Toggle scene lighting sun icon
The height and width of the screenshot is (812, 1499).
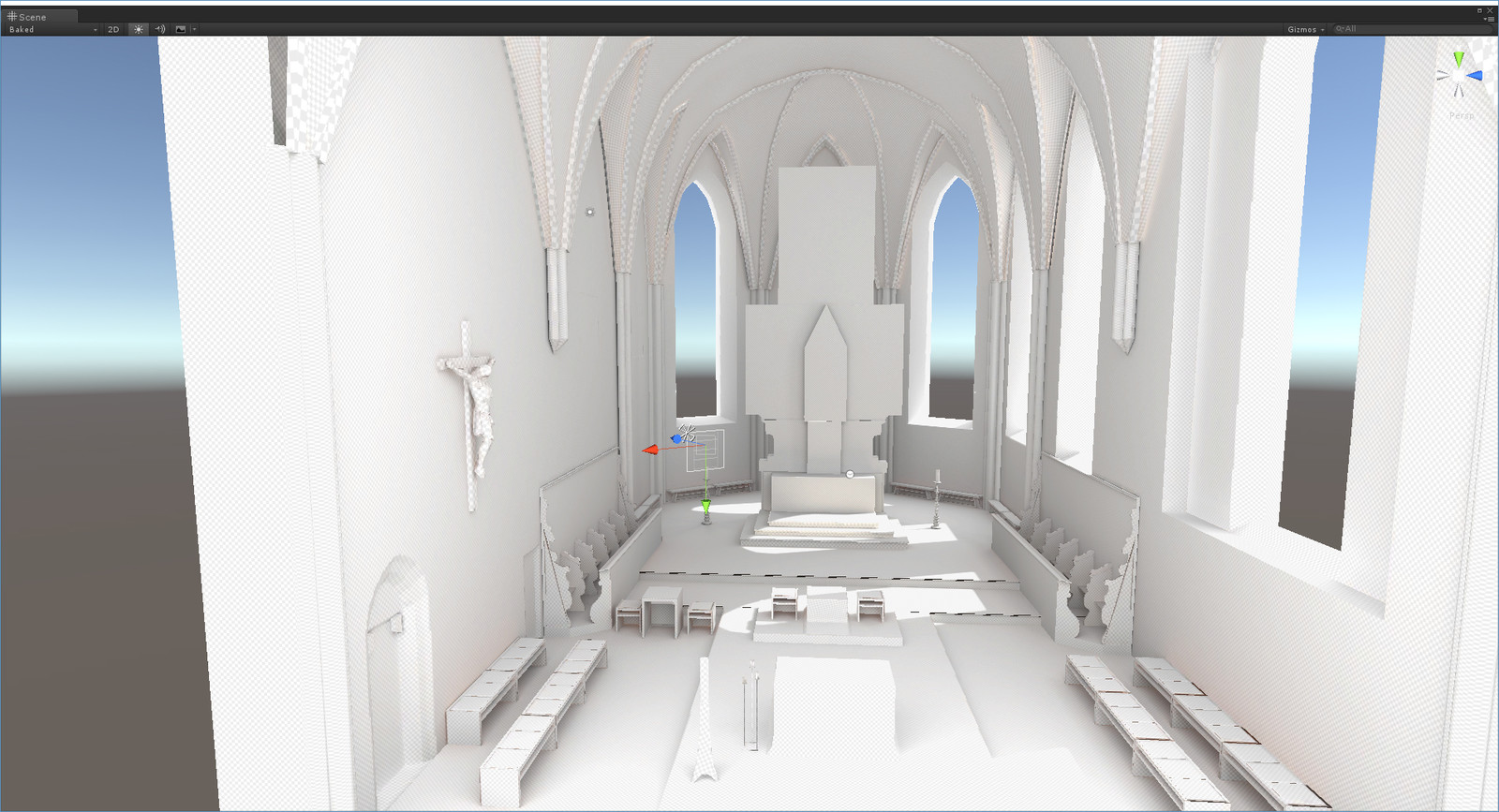[x=139, y=29]
